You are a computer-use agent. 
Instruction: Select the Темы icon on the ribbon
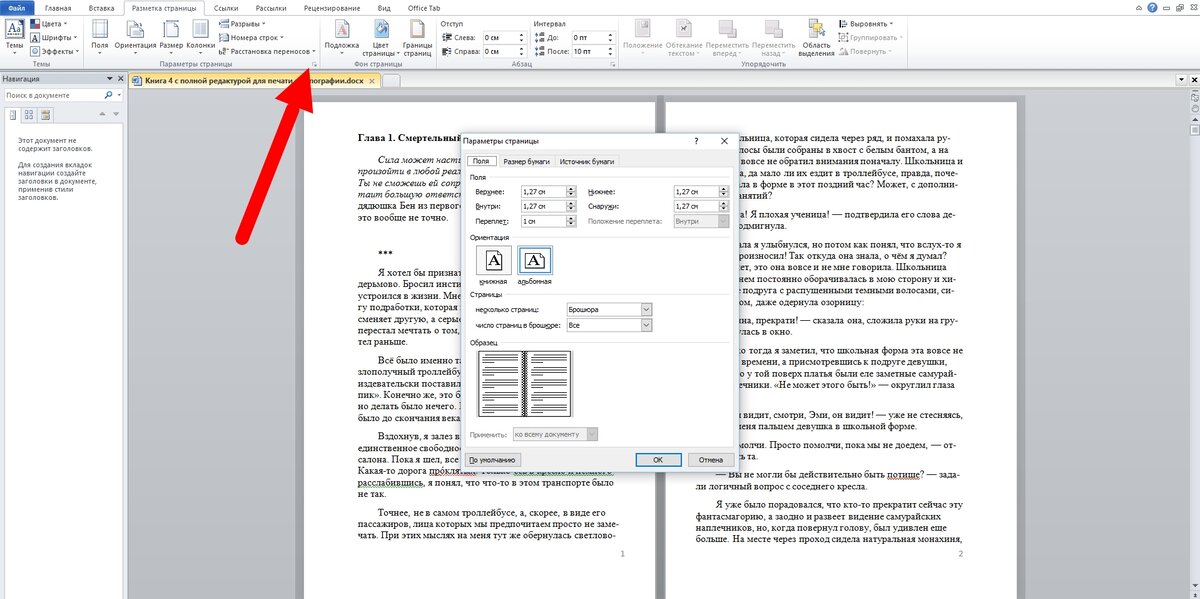[x=14, y=30]
